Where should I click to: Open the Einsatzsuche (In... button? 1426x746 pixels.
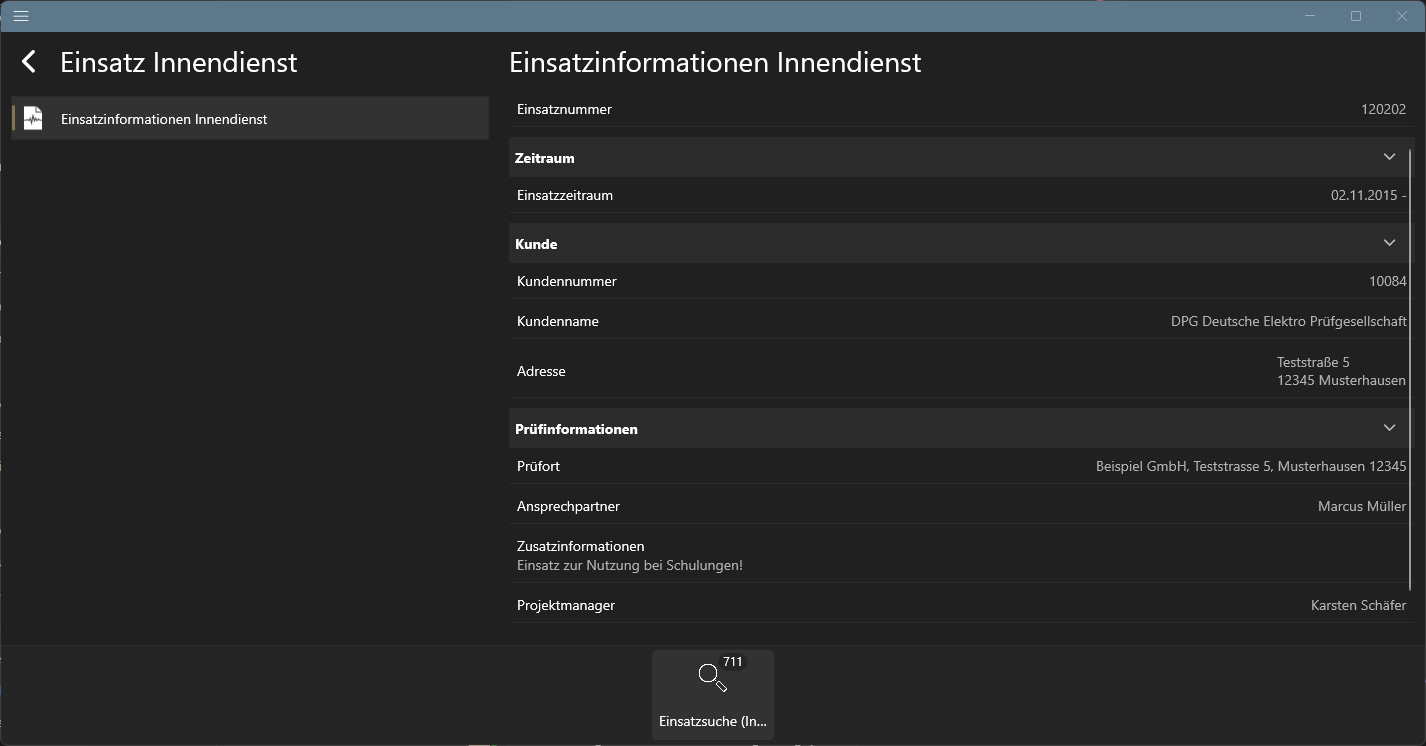713,695
